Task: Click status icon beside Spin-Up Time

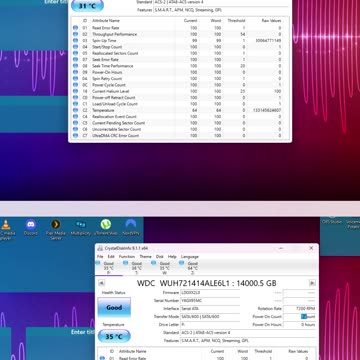Action: pyautogui.click(x=75, y=41)
